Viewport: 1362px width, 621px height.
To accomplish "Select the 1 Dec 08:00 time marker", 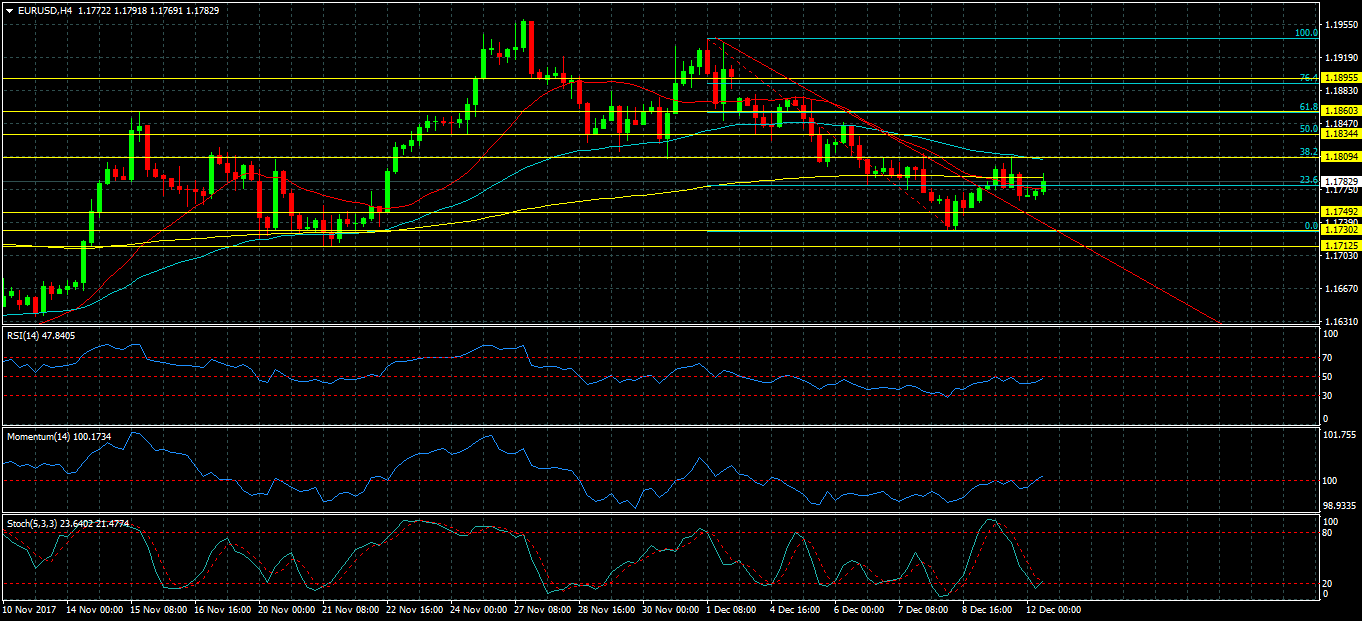I will click(732, 609).
